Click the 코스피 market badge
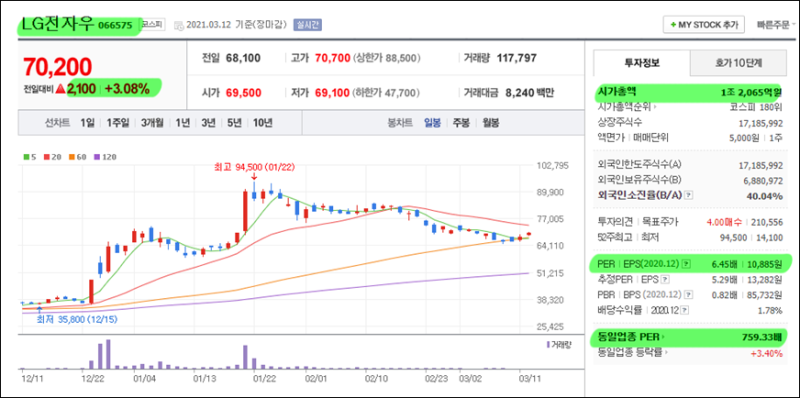This screenshot has width=800, height=398. point(153,24)
